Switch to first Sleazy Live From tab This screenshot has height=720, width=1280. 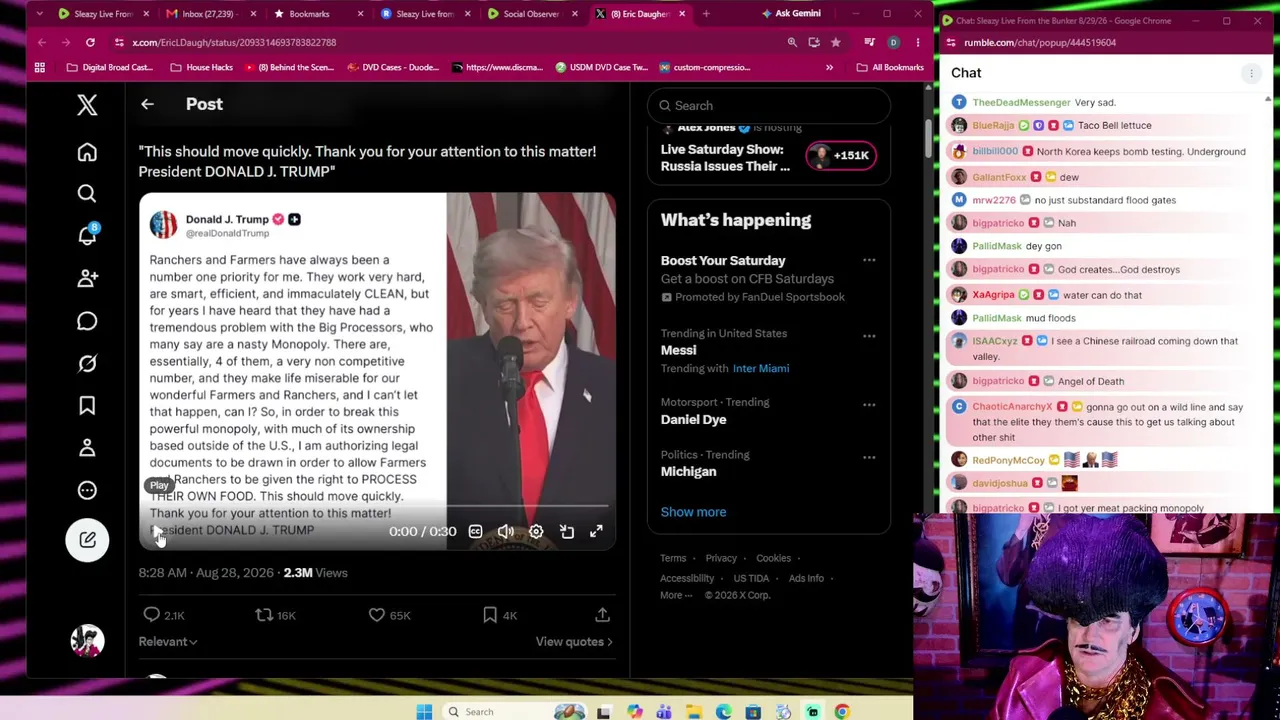pyautogui.click(x=103, y=14)
